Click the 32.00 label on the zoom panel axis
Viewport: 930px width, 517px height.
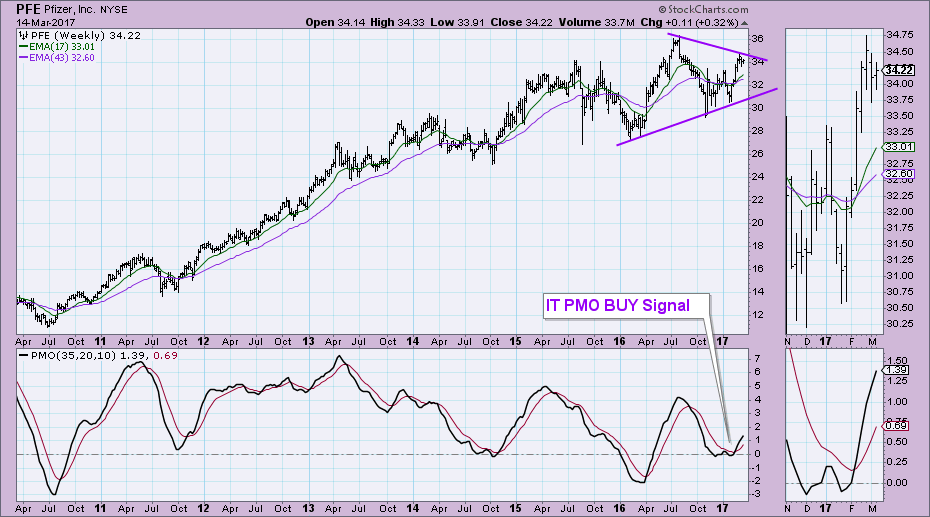(899, 212)
